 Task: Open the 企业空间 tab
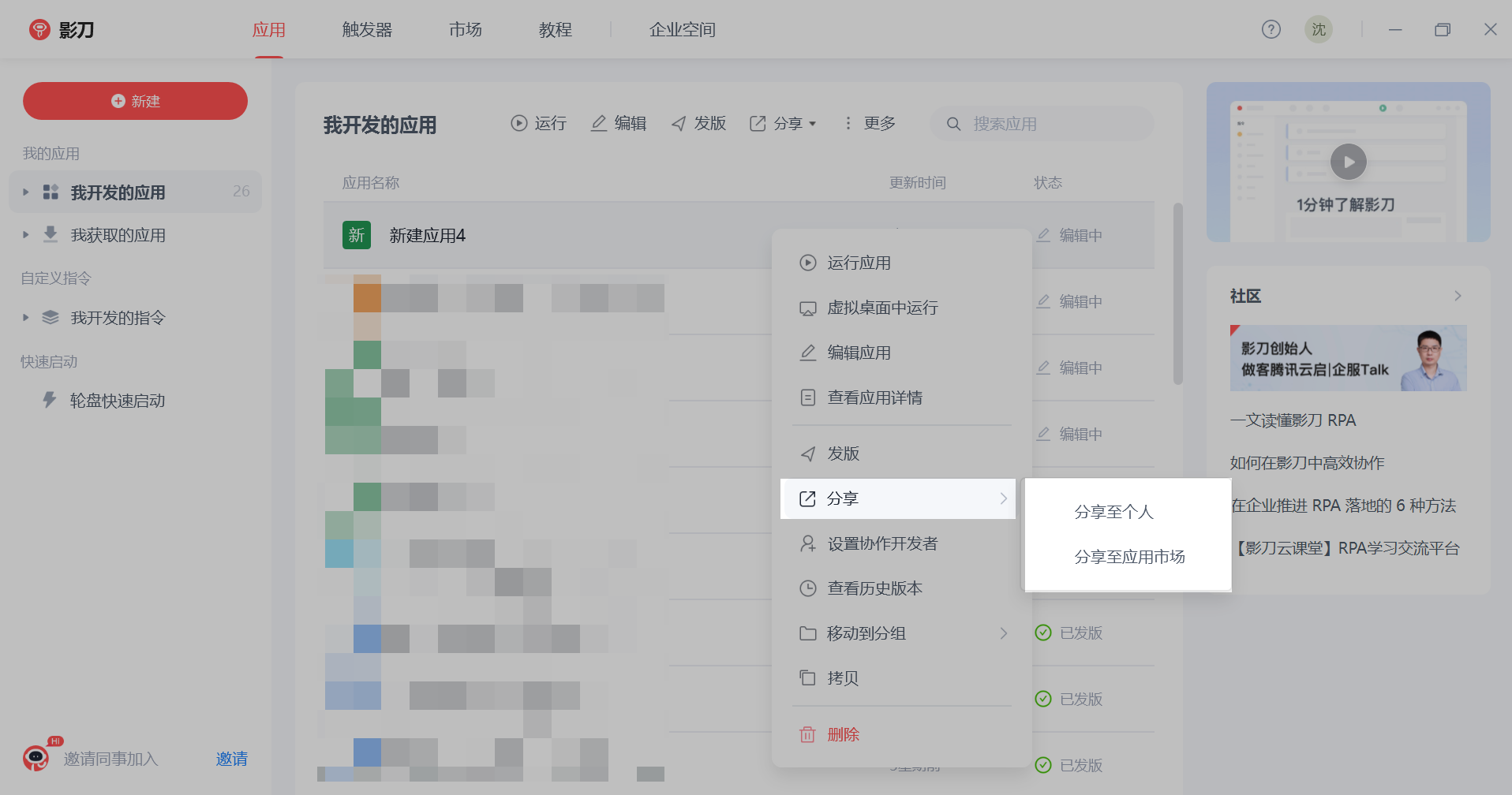(683, 30)
